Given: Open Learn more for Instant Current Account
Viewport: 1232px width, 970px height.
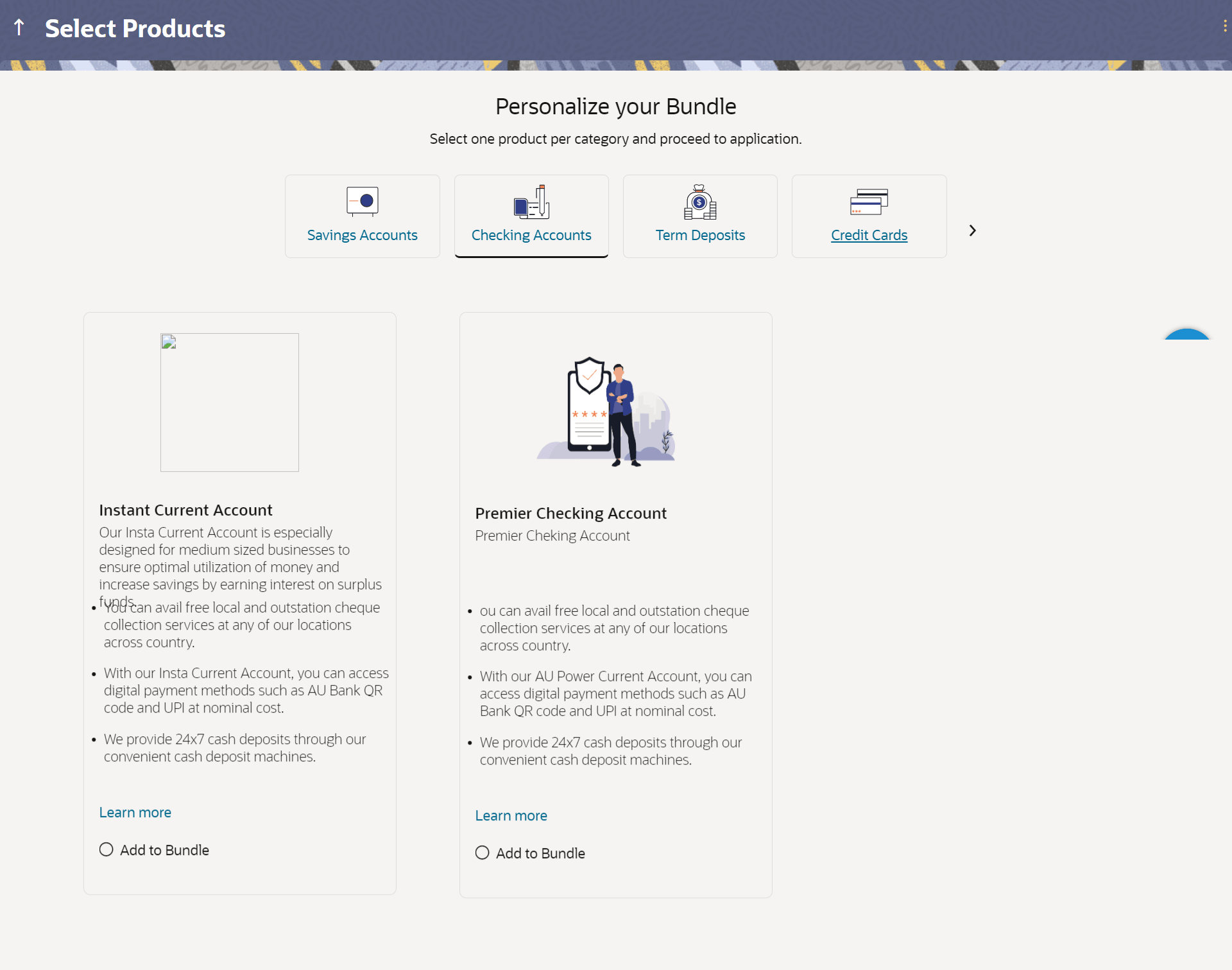Looking at the screenshot, I should (x=135, y=812).
